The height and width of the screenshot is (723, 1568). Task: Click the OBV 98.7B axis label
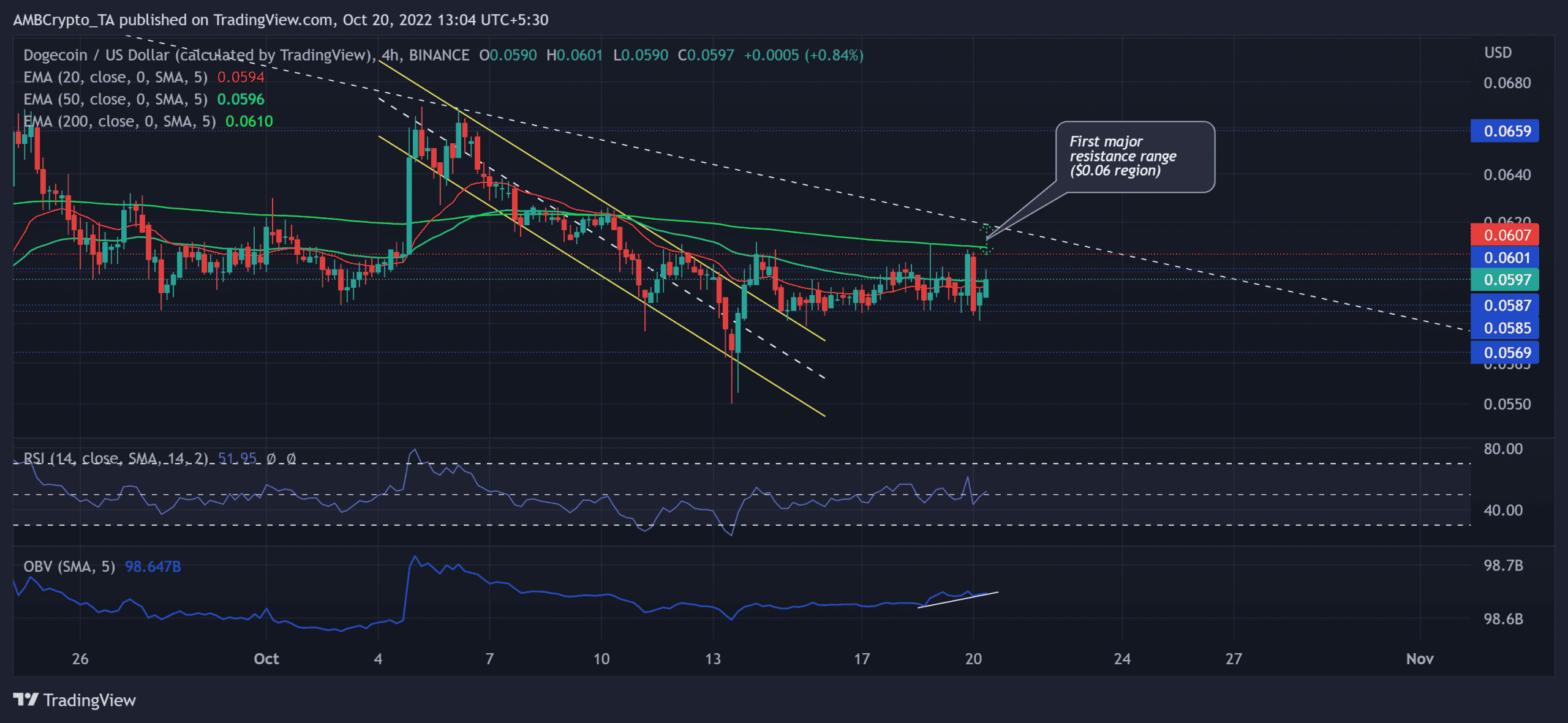click(x=1503, y=565)
